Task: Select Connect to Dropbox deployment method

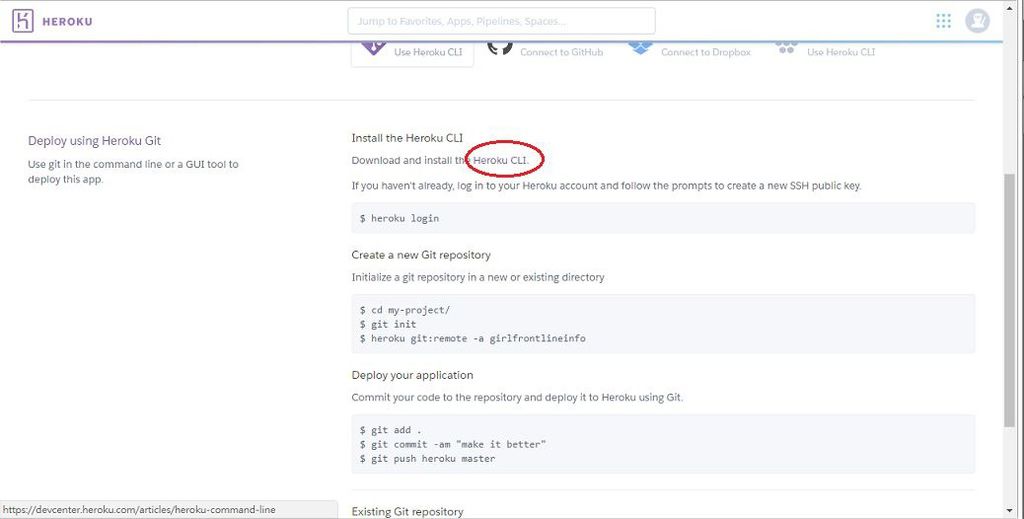Action: (x=706, y=52)
